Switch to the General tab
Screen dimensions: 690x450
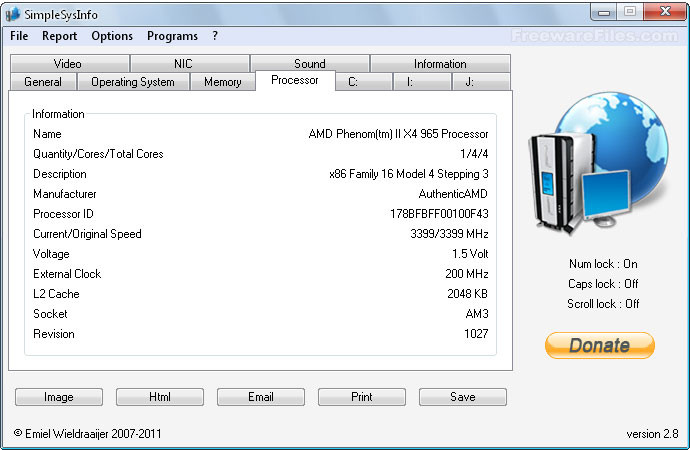pos(43,82)
